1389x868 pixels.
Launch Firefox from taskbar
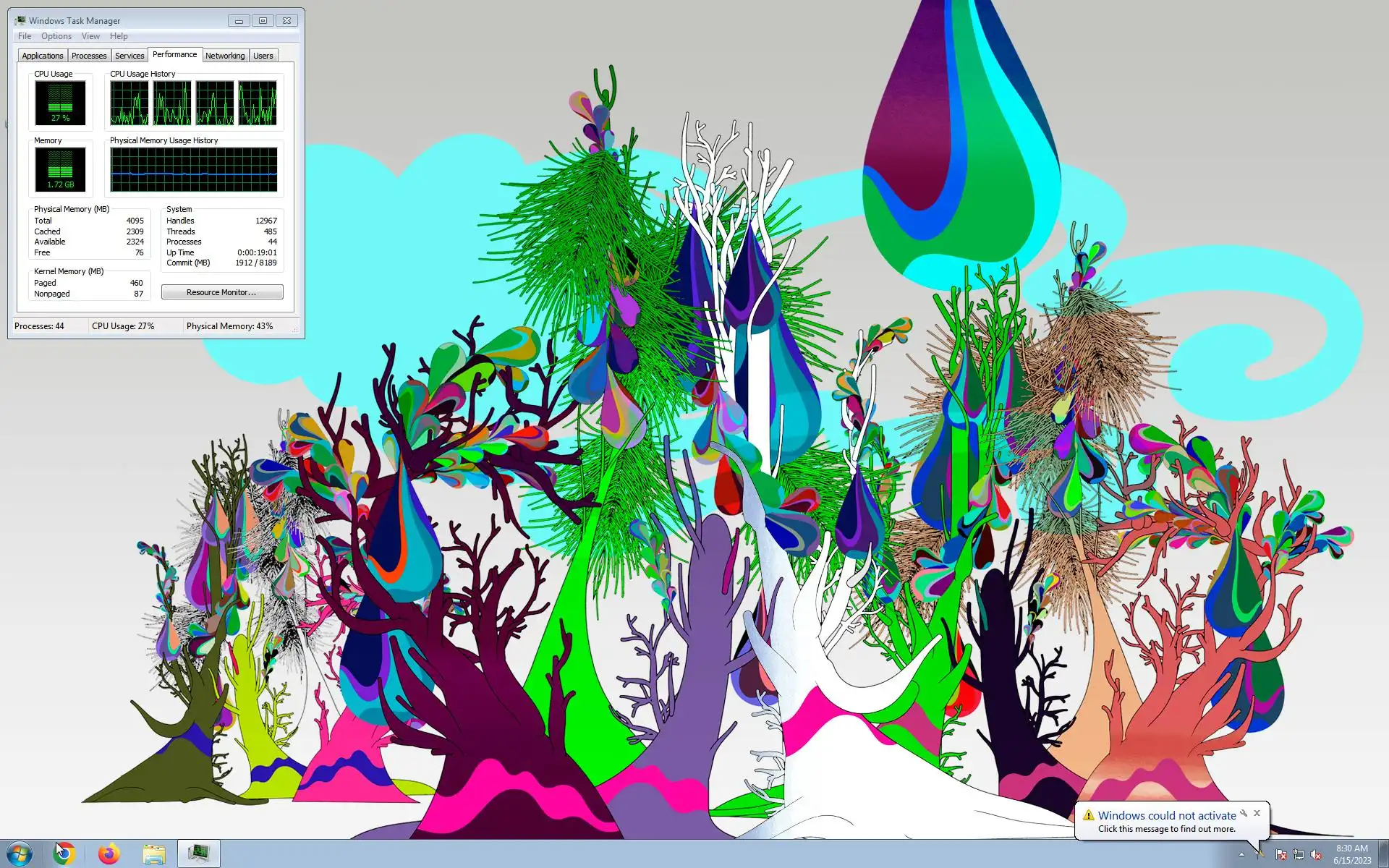point(109,854)
